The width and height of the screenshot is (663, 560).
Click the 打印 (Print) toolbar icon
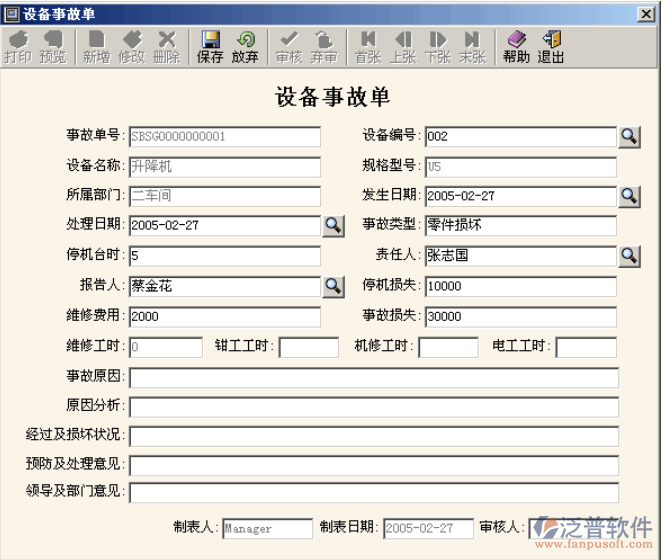[x=18, y=46]
